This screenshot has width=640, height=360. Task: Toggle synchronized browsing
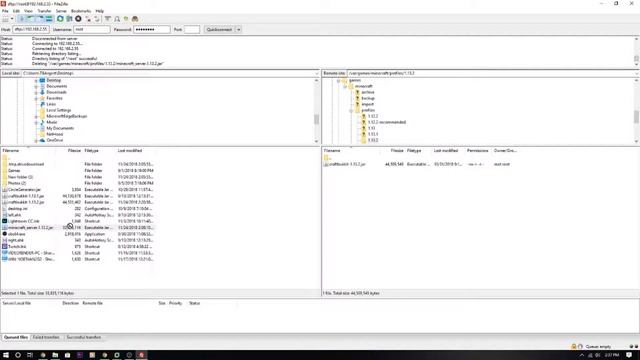(126, 19)
